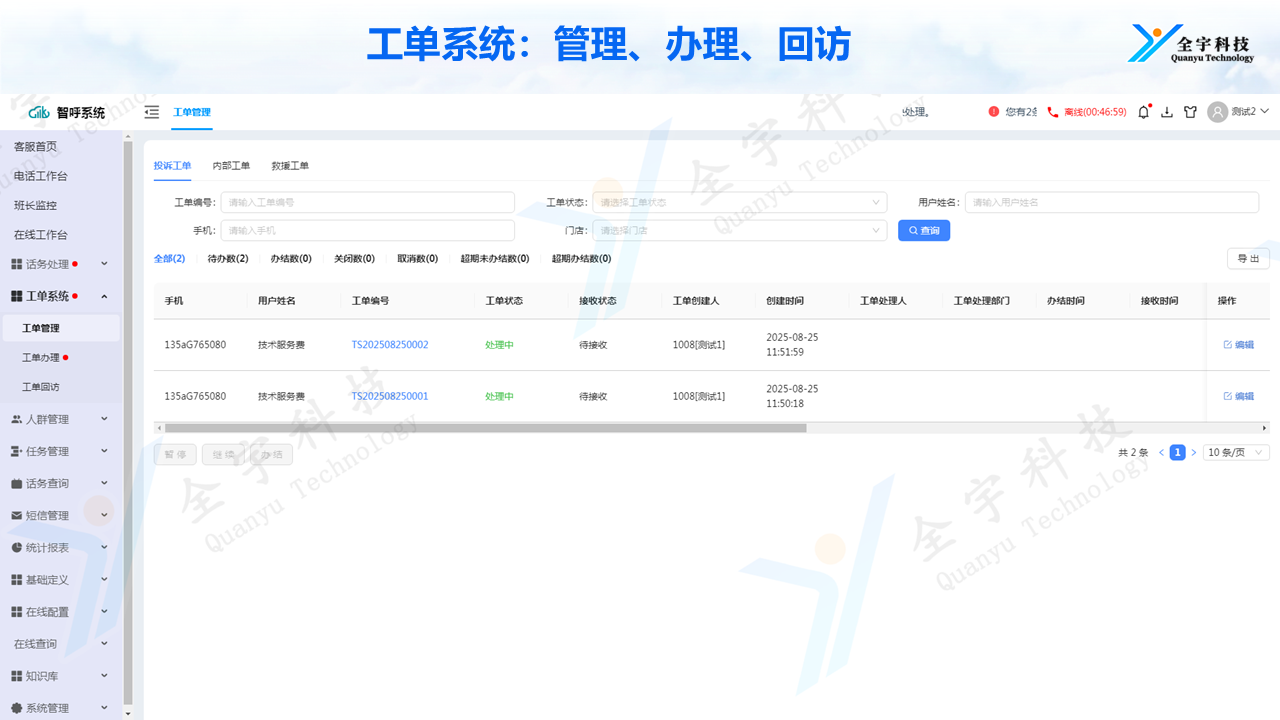This screenshot has height=720, width=1280.
Task: Select the 工单回访 sidebar item
Action: pos(41,387)
